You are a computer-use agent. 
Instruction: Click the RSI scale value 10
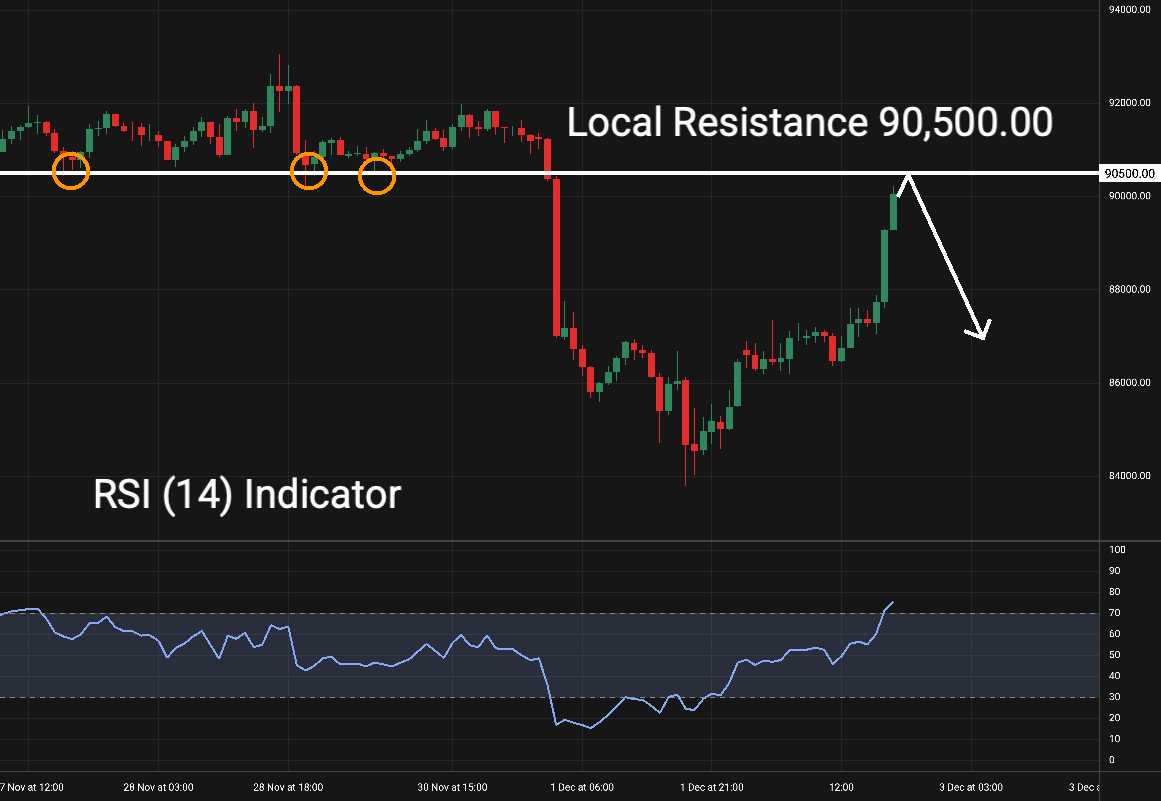[x=1115, y=739]
